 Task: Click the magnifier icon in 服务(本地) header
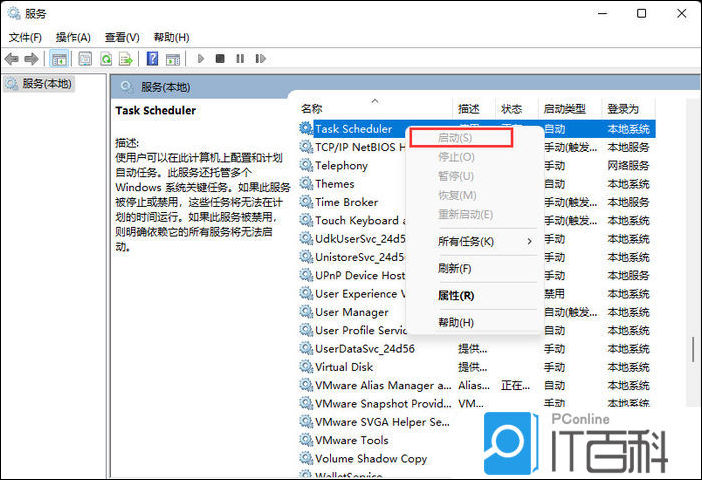[127, 87]
